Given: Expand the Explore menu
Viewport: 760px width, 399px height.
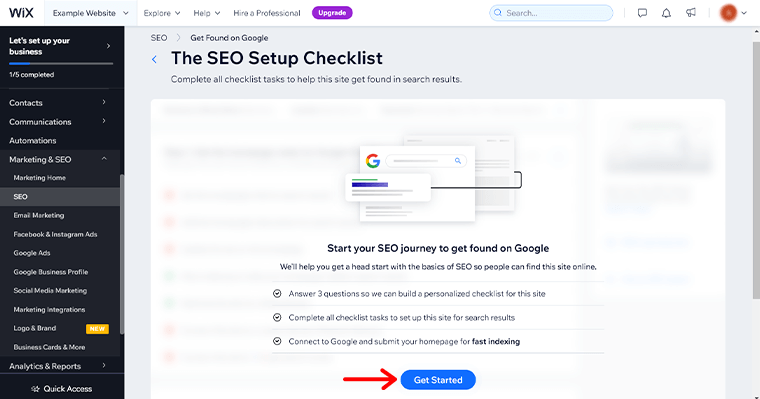Looking at the screenshot, I should coord(162,13).
